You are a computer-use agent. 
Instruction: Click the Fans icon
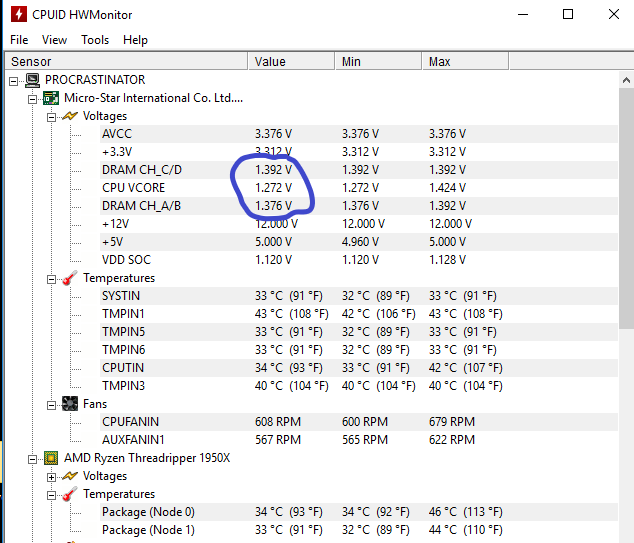tap(70, 404)
